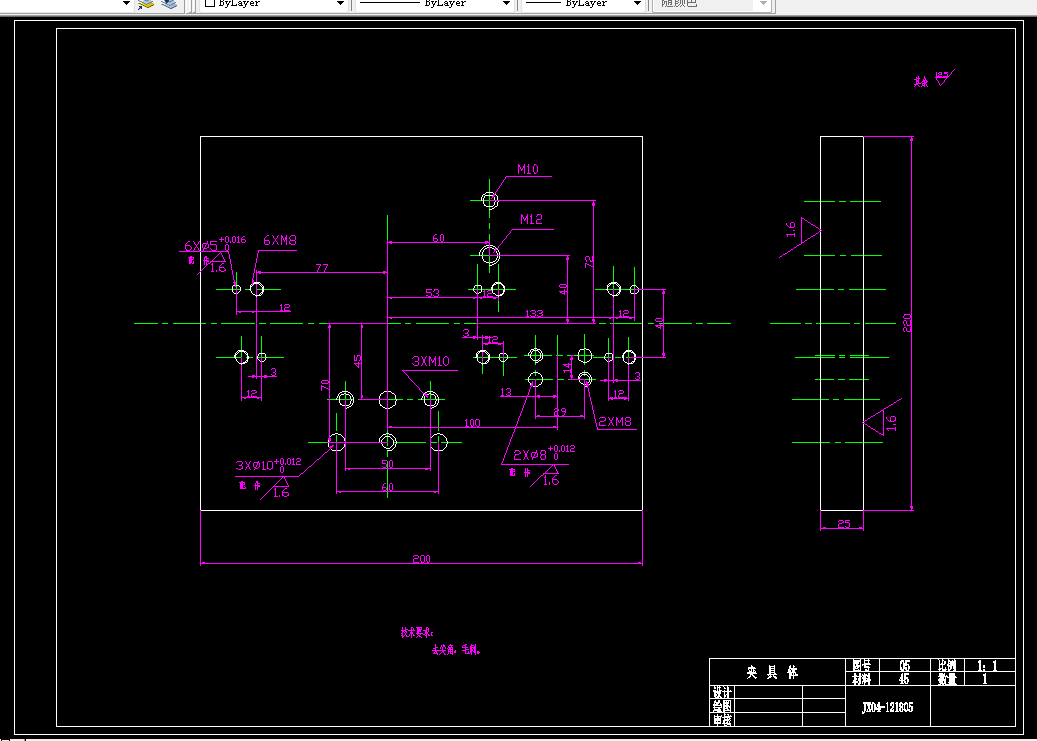Select the 数量 title block cell
This screenshot has width=1037, height=741.
(947, 679)
